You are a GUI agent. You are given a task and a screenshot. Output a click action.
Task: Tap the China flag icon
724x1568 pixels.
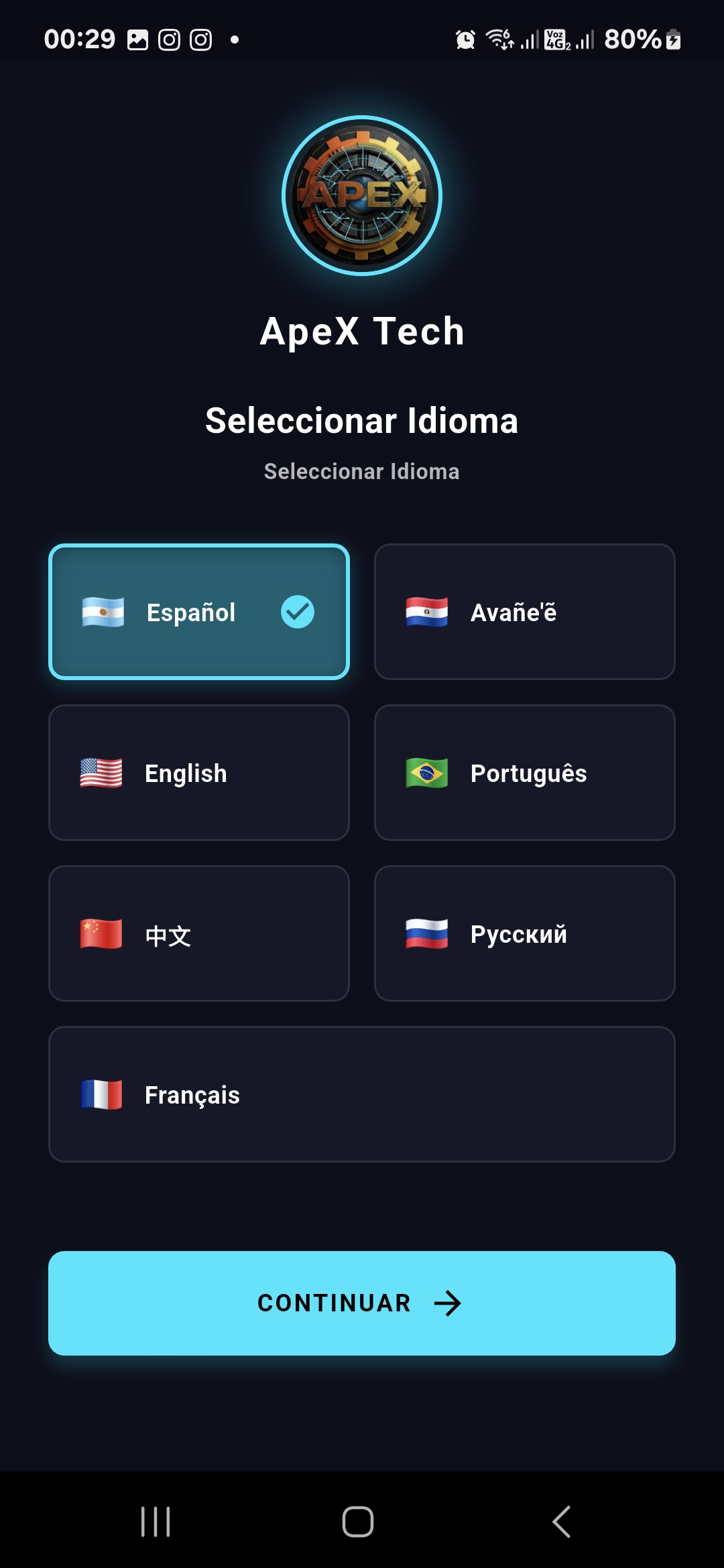tap(101, 933)
